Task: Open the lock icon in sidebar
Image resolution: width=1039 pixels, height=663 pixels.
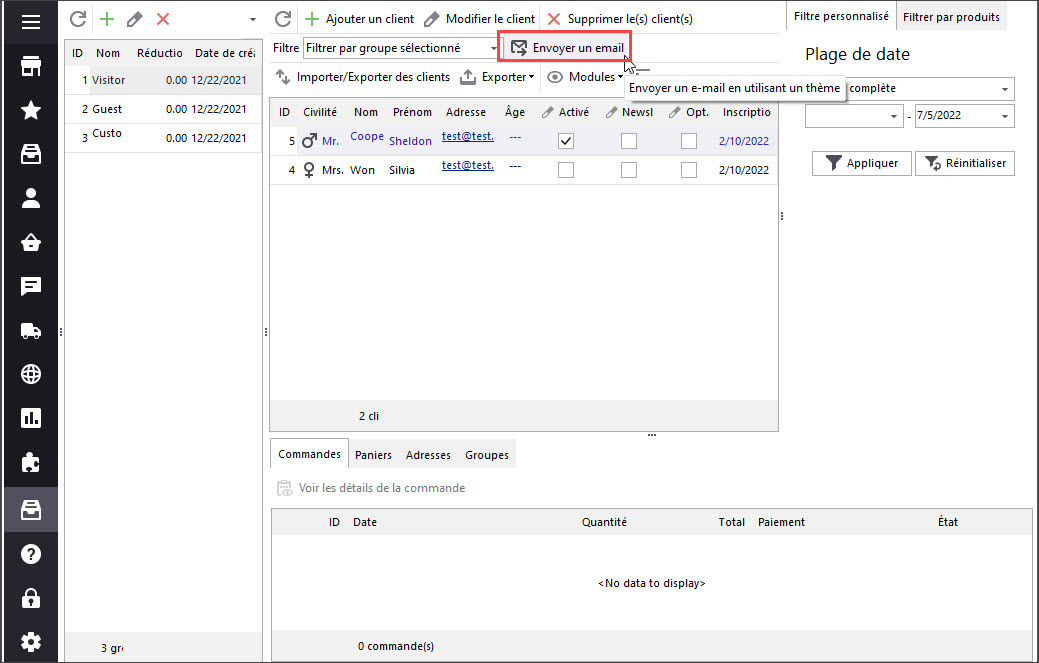Action: click(x=30, y=598)
